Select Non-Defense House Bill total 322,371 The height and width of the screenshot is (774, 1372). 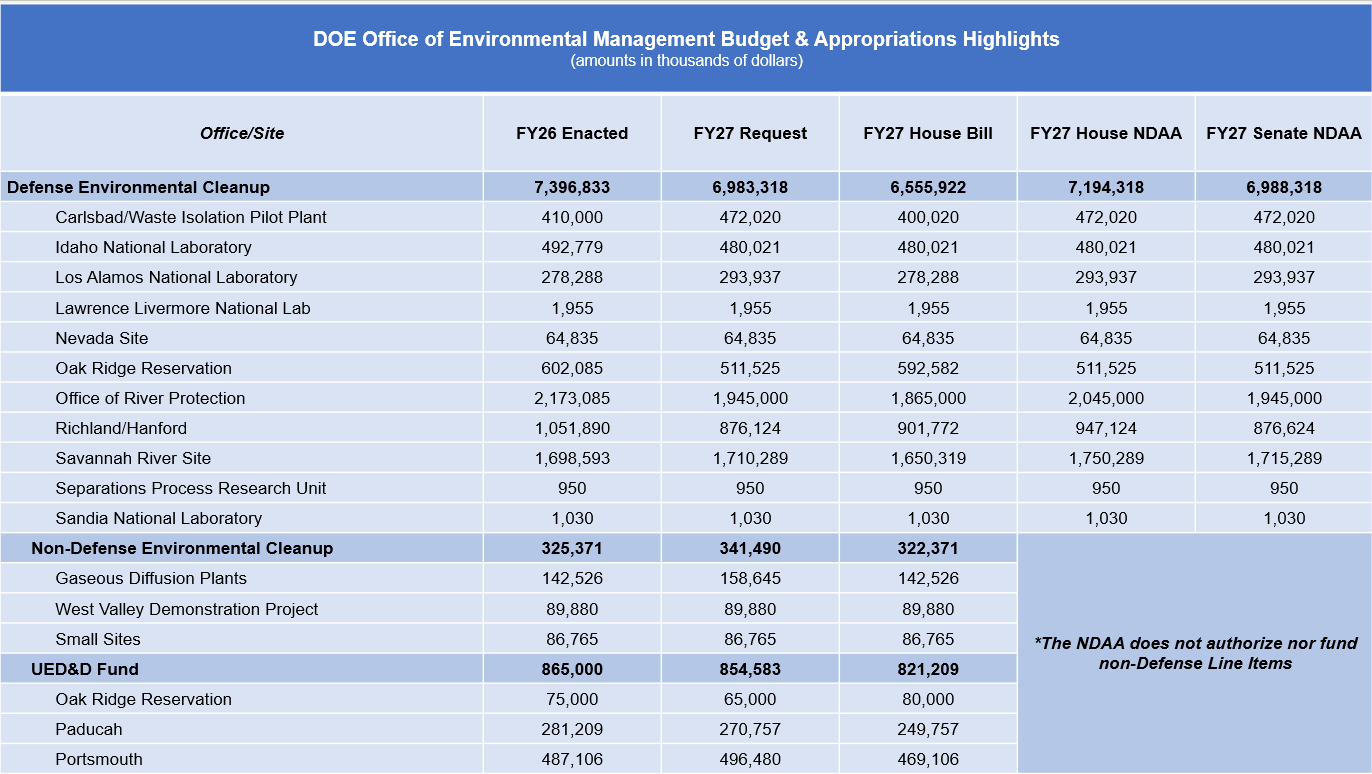pos(928,548)
